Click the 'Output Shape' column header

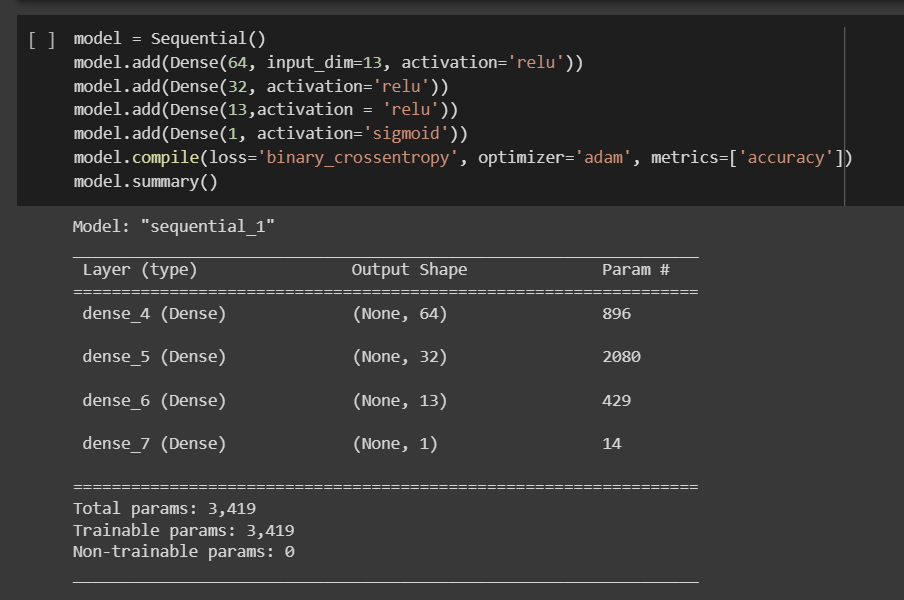click(409, 270)
